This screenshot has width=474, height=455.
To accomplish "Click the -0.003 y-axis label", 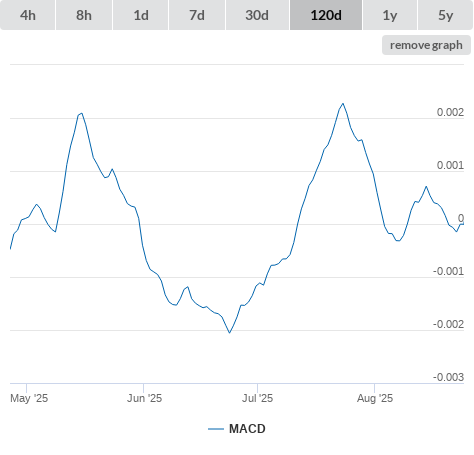I will [448, 377].
